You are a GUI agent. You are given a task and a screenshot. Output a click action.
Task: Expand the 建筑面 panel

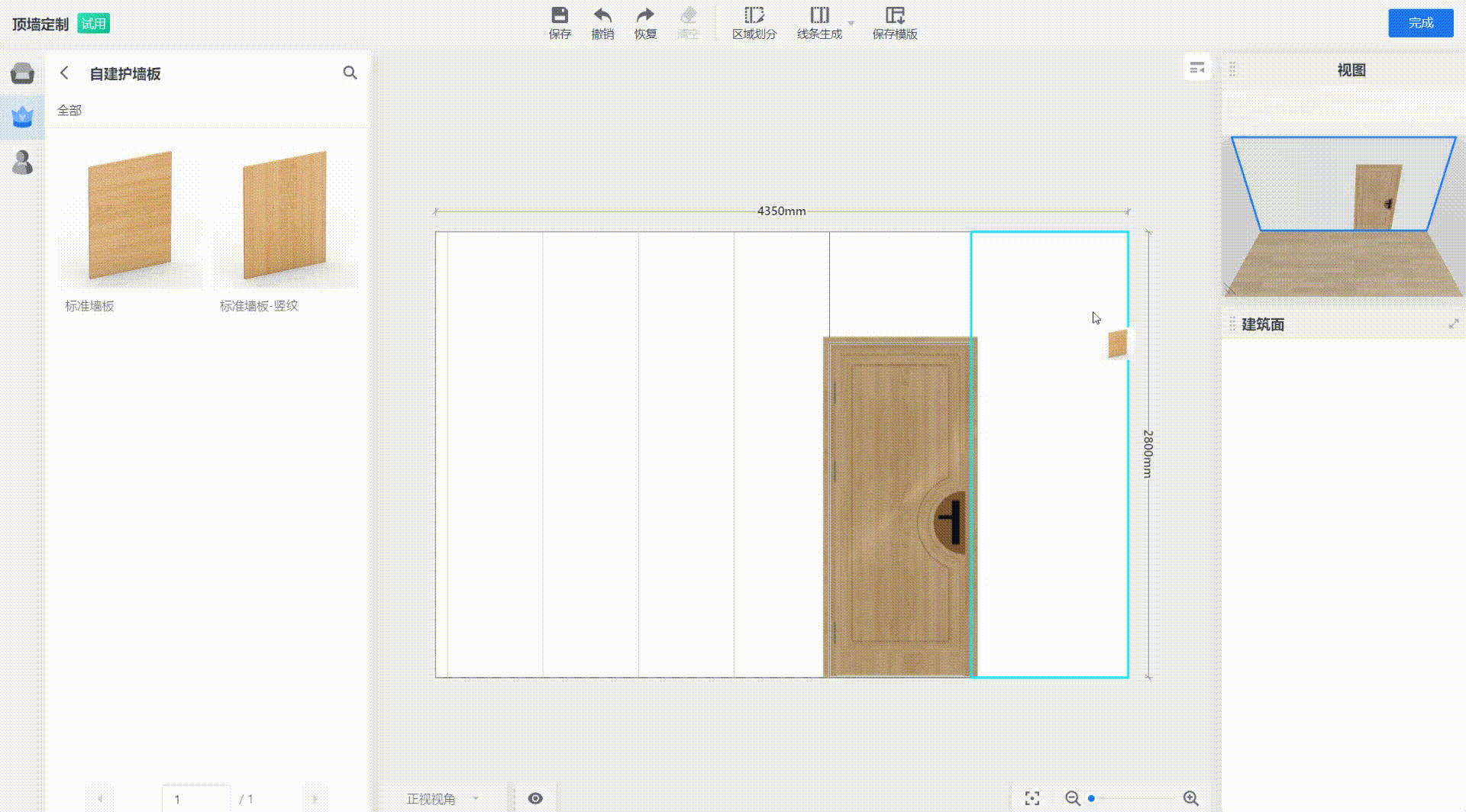[x=1453, y=324]
